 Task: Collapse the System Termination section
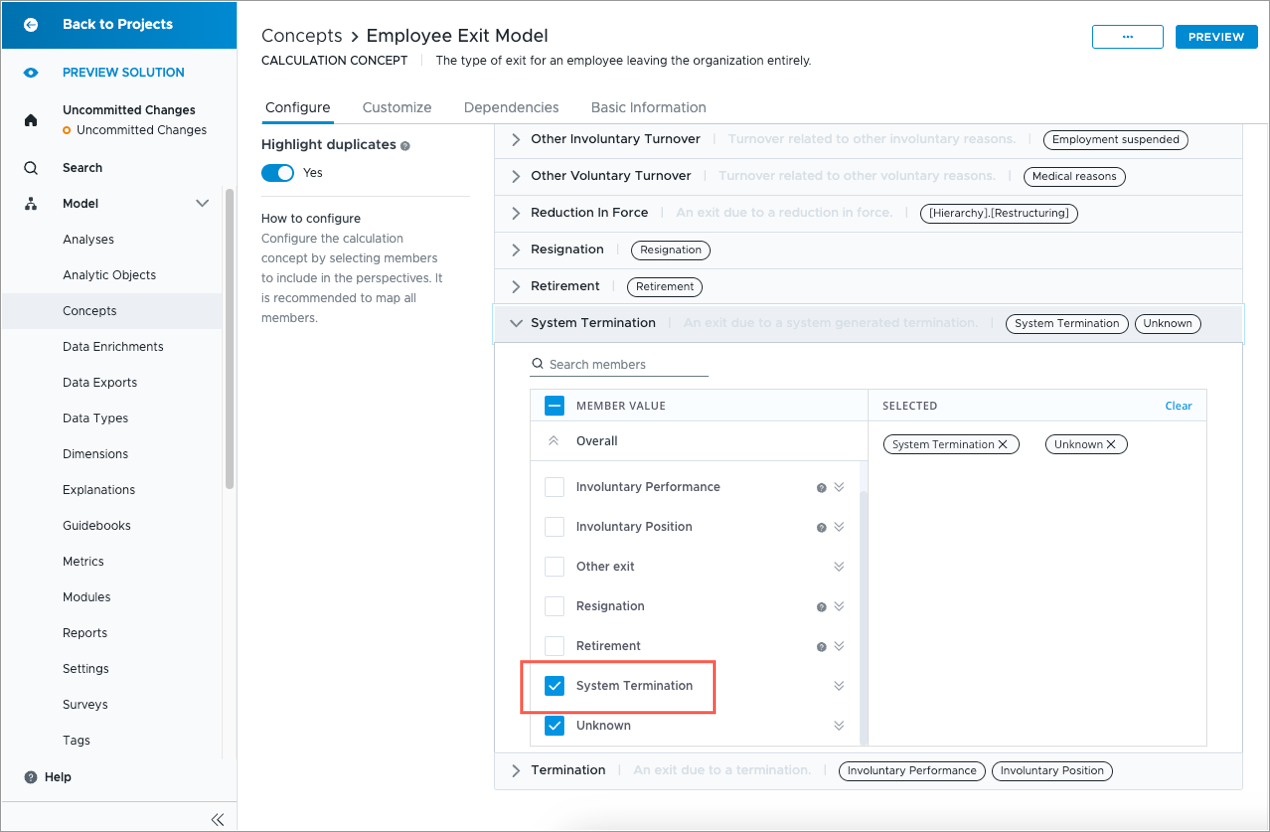click(516, 324)
